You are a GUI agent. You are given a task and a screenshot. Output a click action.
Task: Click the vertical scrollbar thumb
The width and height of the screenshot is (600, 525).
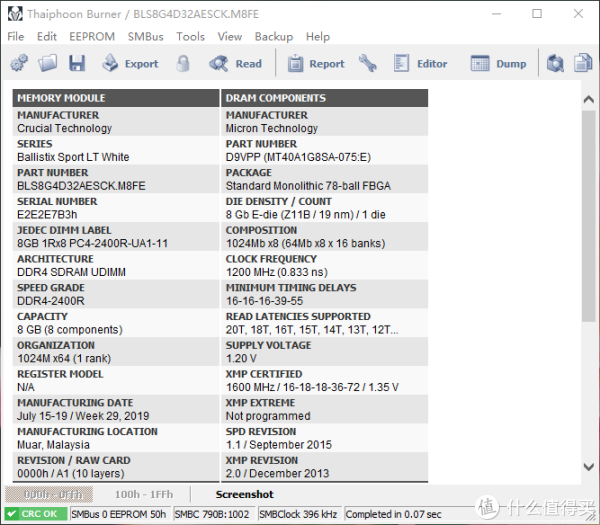coord(589,216)
